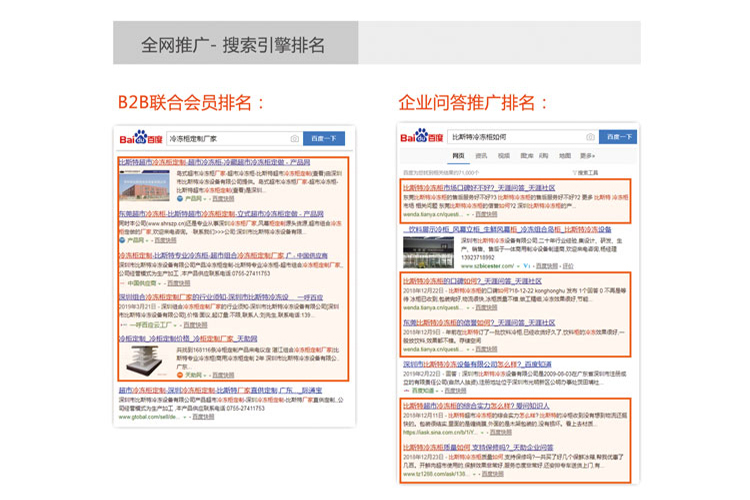Screen dimensions: 750x500
Task: Click factory building thumbnail in first left result
Action: pos(145,185)
